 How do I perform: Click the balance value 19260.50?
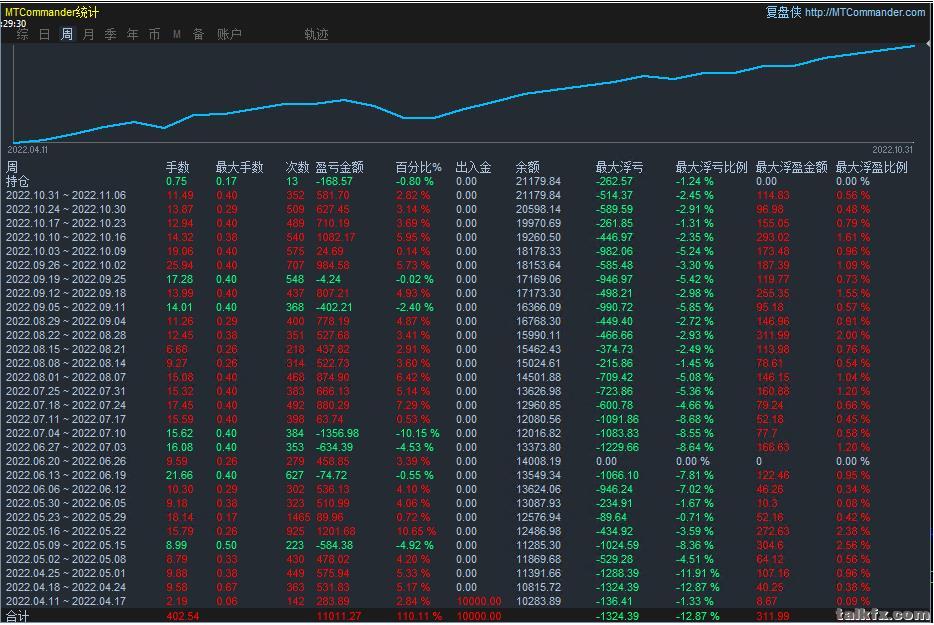click(538, 237)
